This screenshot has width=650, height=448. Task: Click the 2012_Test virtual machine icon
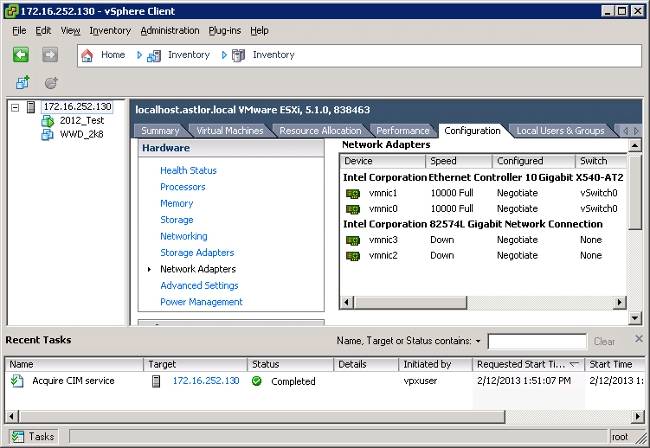47,121
